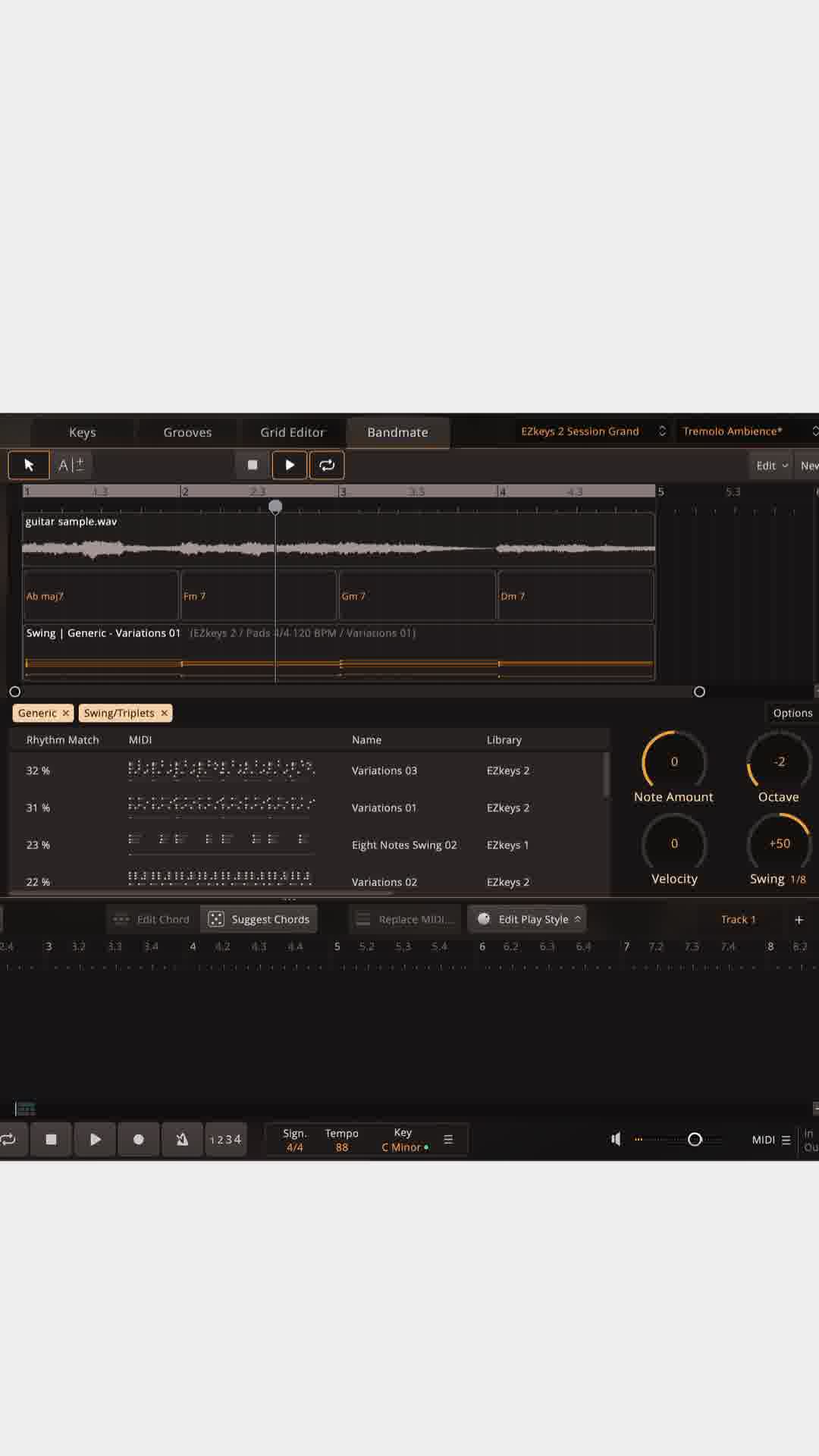The image size is (819, 1456).
Task: Open the Options menu
Action: [792, 713]
